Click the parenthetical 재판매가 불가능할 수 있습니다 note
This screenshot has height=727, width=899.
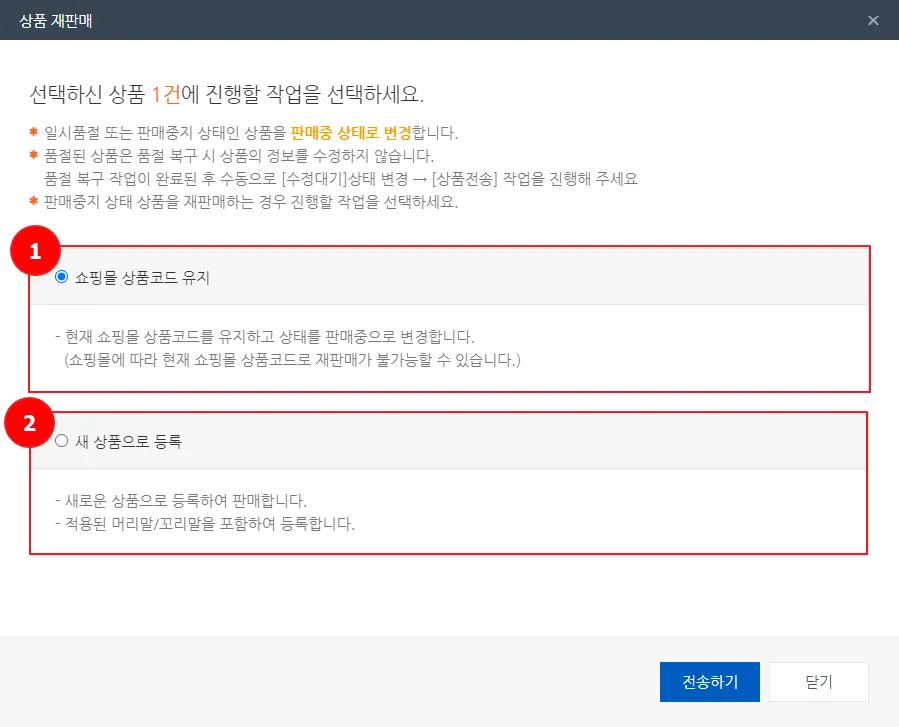pos(292,357)
